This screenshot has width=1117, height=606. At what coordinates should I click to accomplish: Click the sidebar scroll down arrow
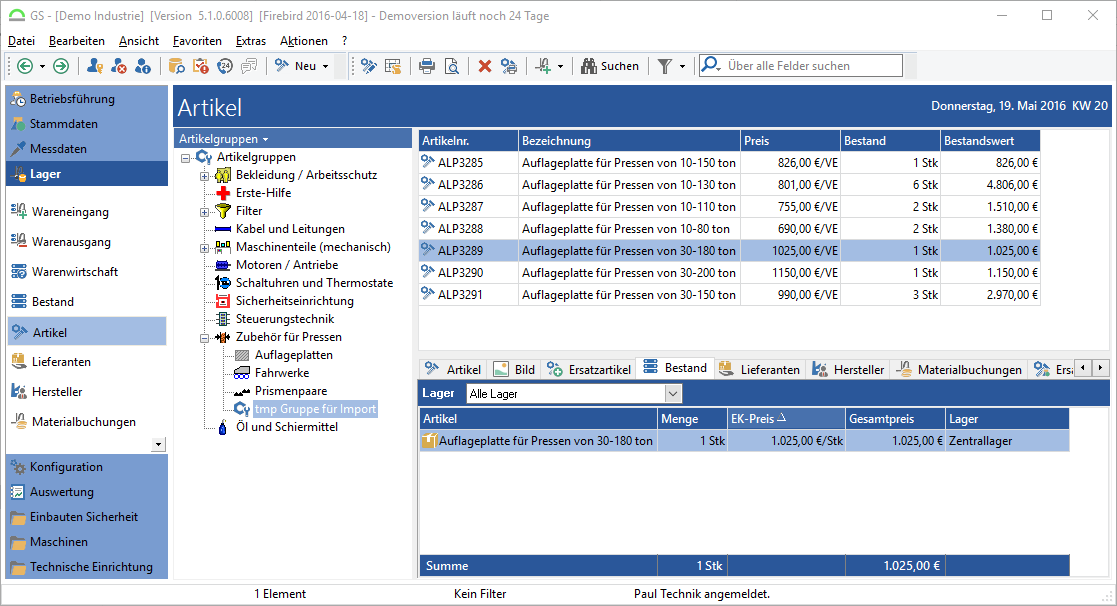tap(158, 444)
